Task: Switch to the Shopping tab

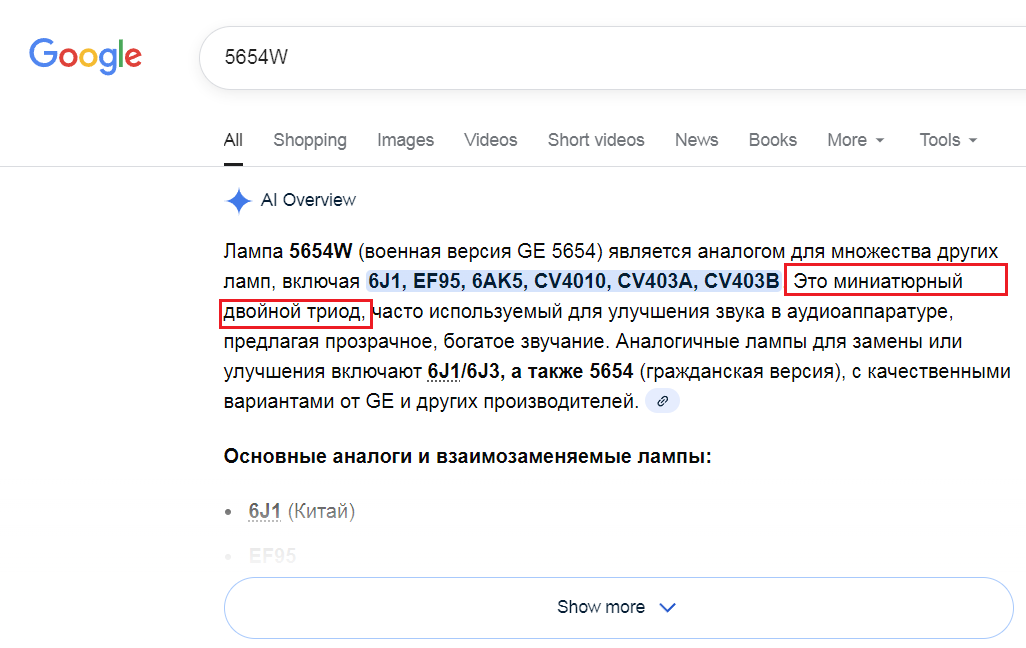Action: point(310,140)
